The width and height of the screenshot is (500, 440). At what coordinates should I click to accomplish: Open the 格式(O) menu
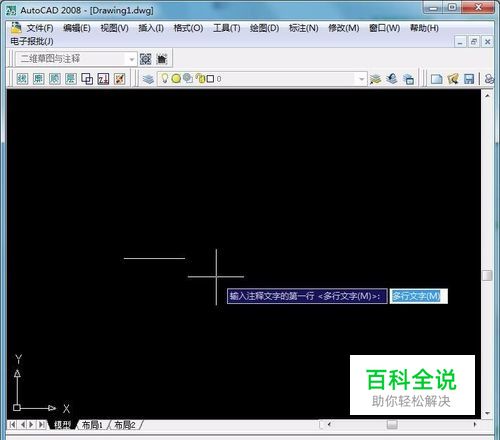coord(188,28)
